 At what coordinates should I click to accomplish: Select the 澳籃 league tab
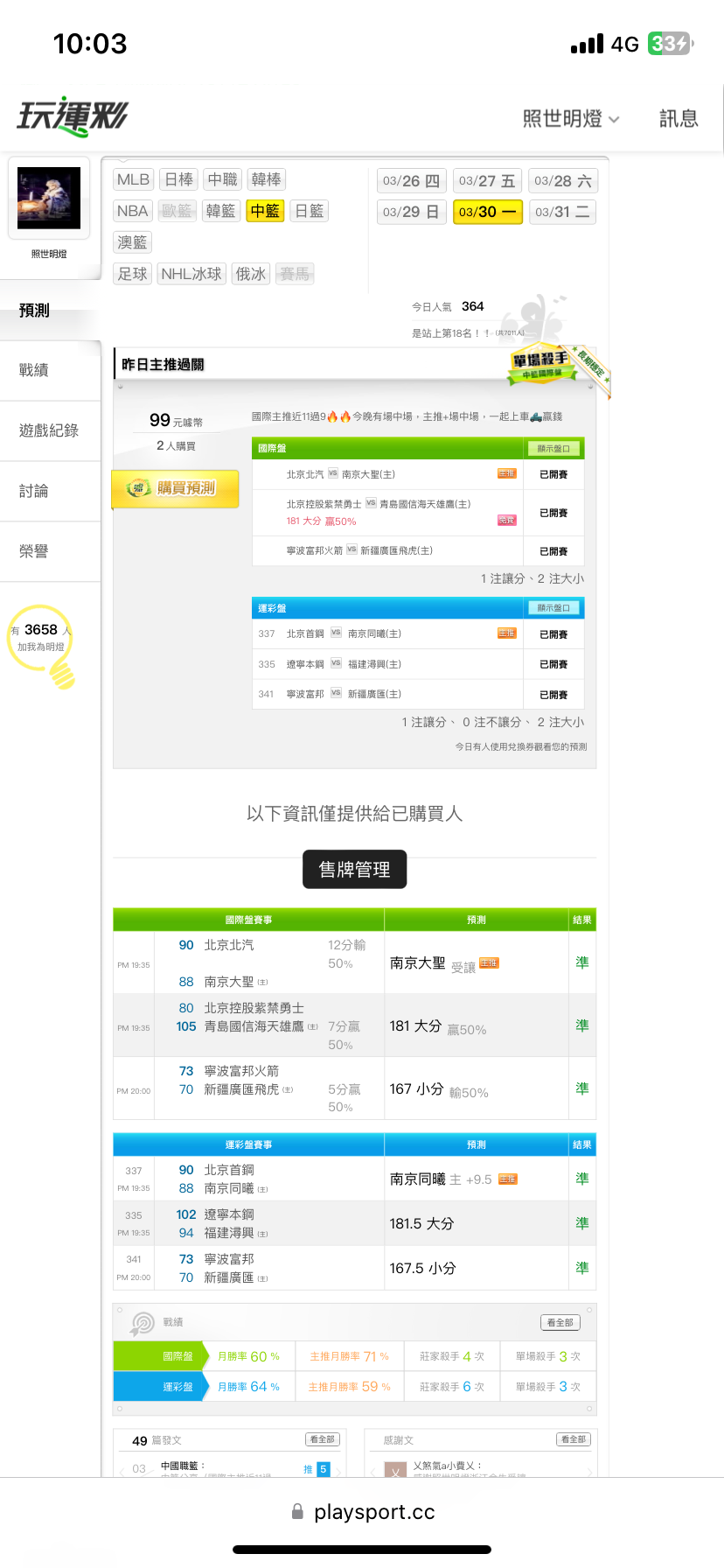132,242
